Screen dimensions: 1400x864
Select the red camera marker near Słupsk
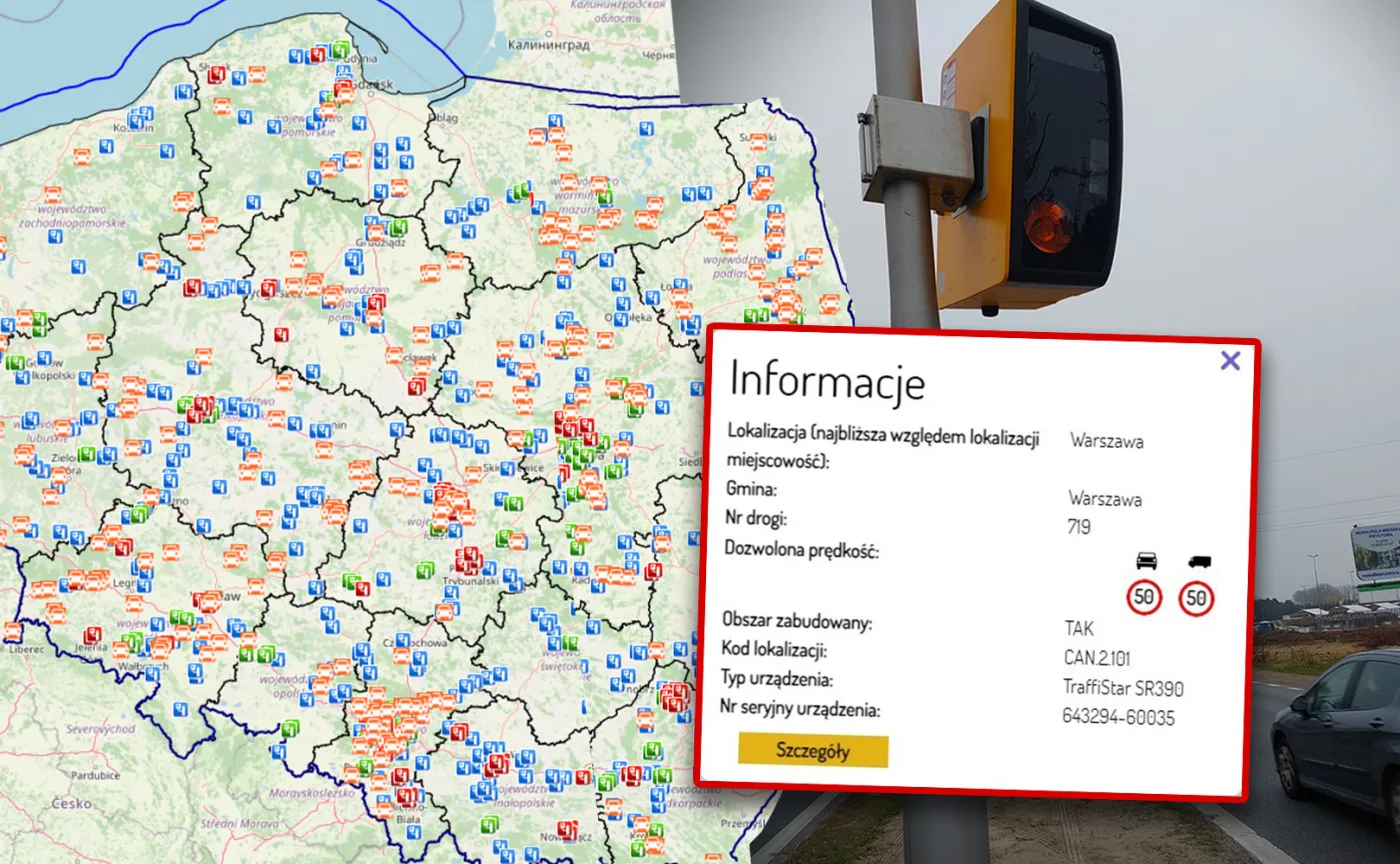[217, 74]
